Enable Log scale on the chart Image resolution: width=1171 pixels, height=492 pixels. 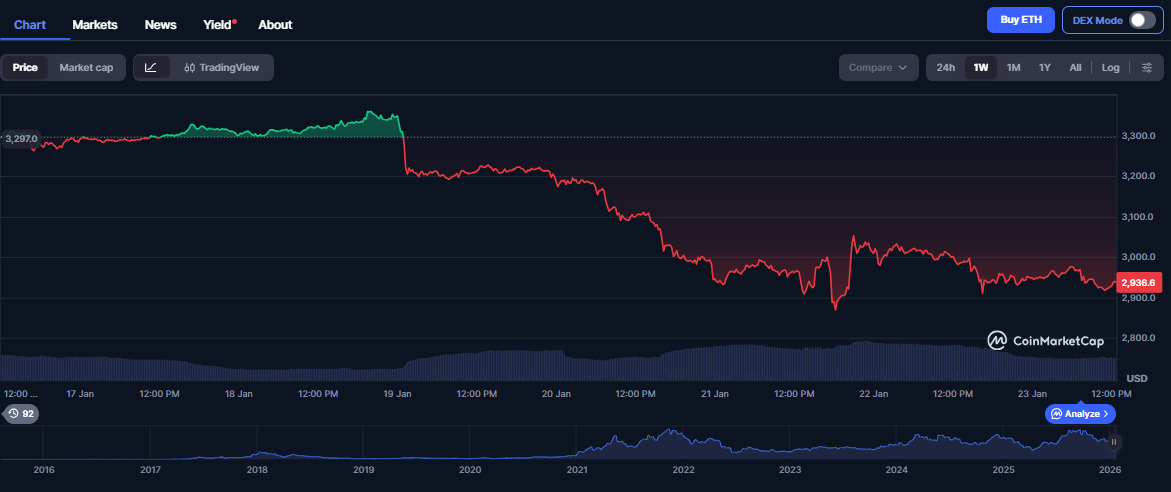(1110, 68)
